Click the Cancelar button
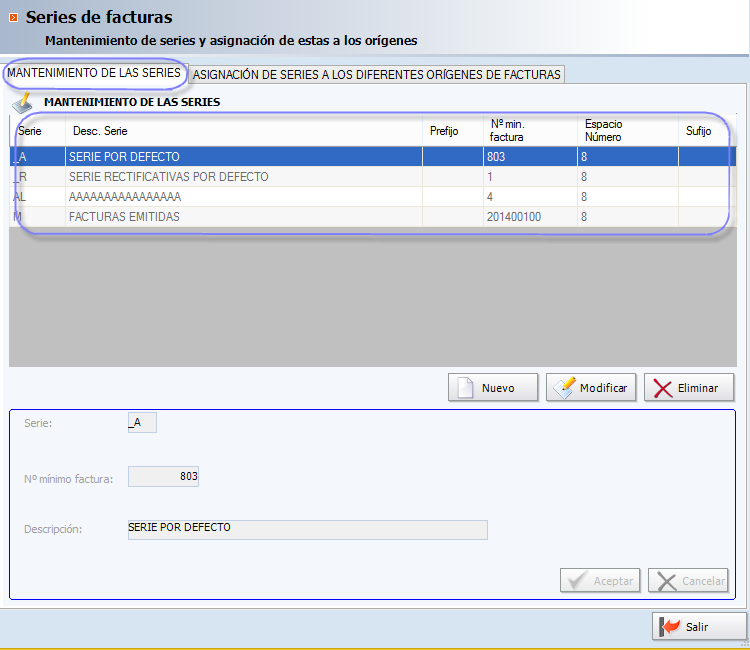The image size is (750, 650). pos(688,581)
